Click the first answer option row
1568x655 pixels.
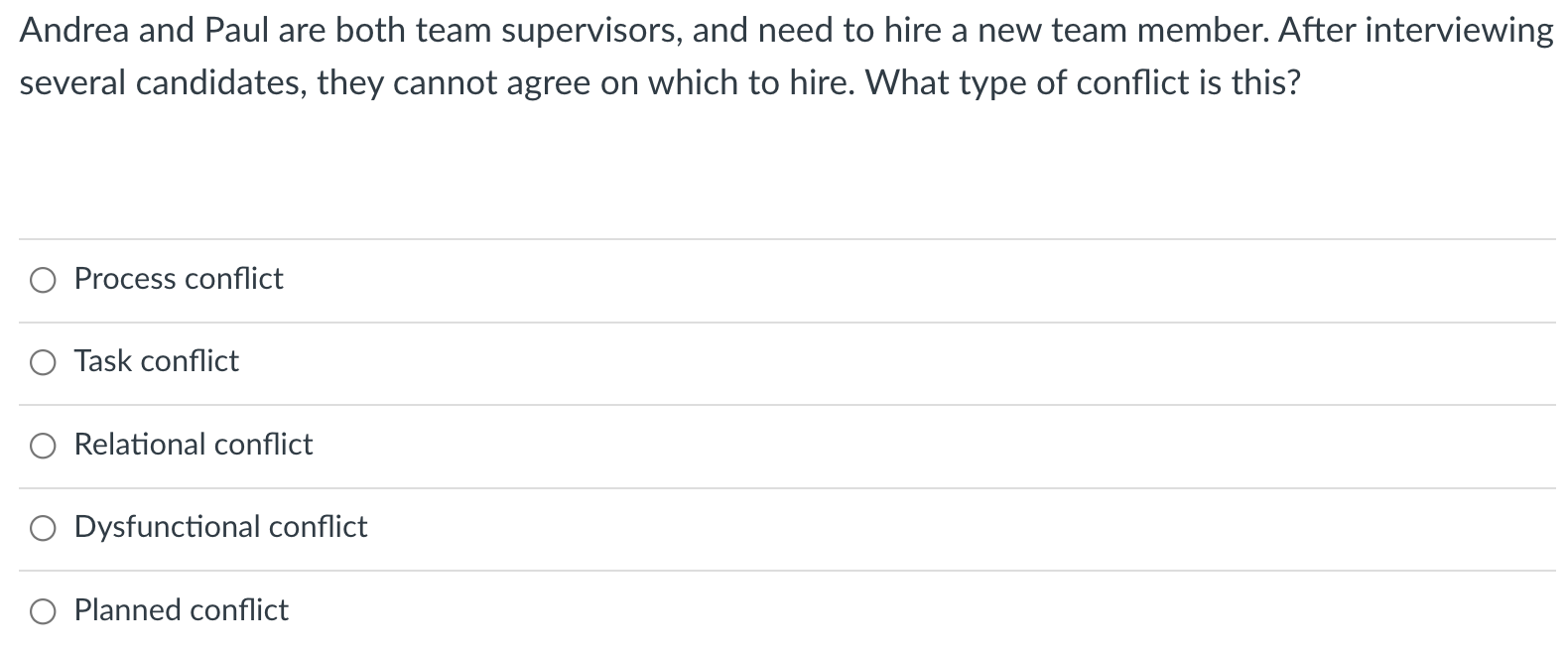tap(397, 281)
